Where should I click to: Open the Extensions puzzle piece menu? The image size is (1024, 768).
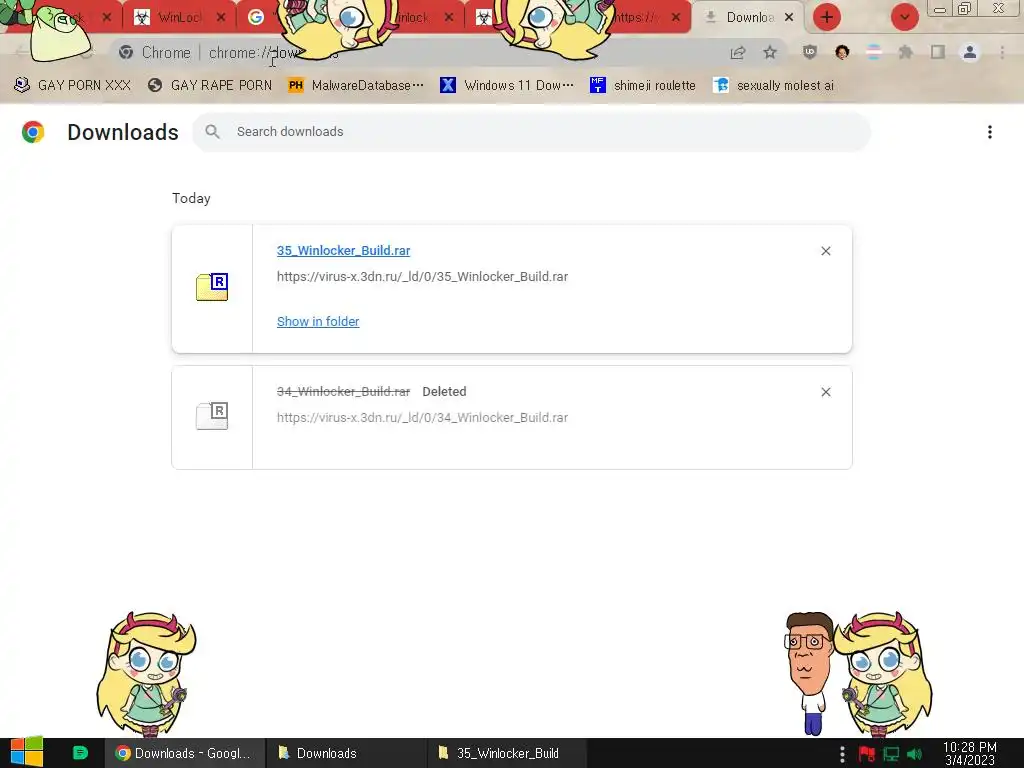click(x=905, y=52)
